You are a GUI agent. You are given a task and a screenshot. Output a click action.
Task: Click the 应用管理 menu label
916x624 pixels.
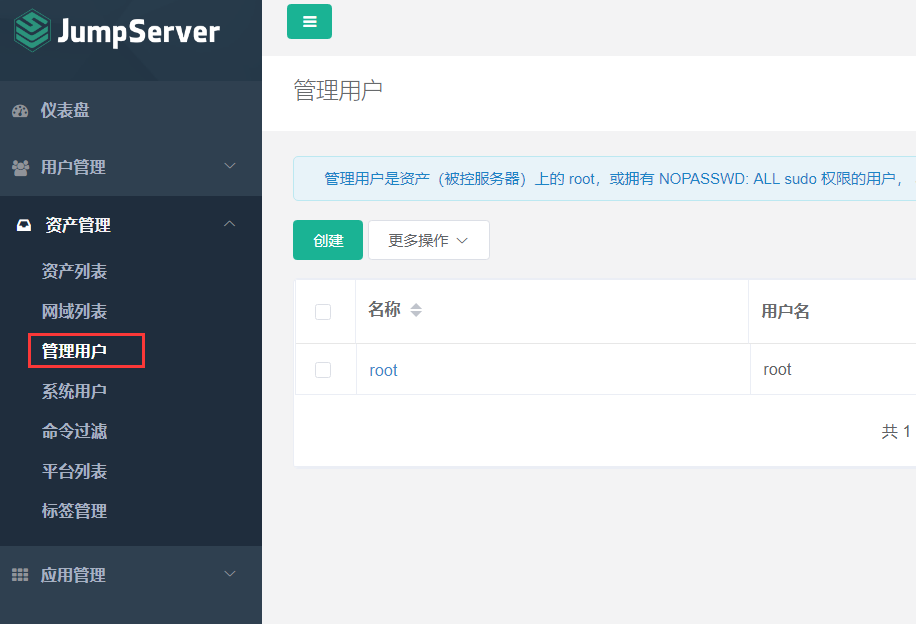[x=73, y=575]
